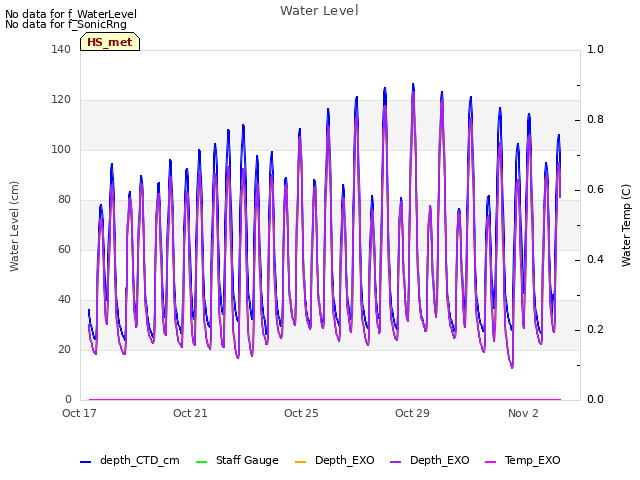Click the 40 left axis tick label
Image resolution: width=640 pixels, height=480 pixels.
click(x=64, y=300)
